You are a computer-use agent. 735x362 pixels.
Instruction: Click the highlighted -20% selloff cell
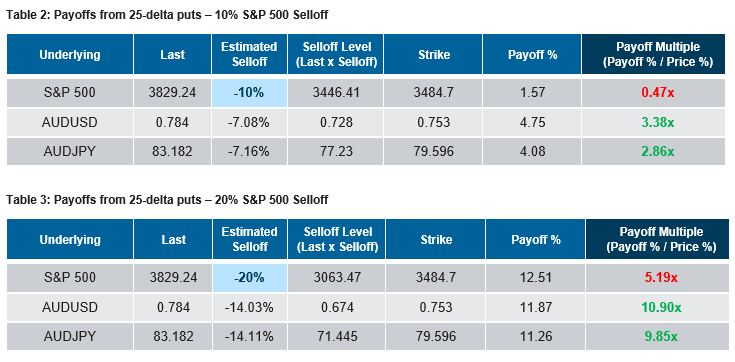coord(249,278)
